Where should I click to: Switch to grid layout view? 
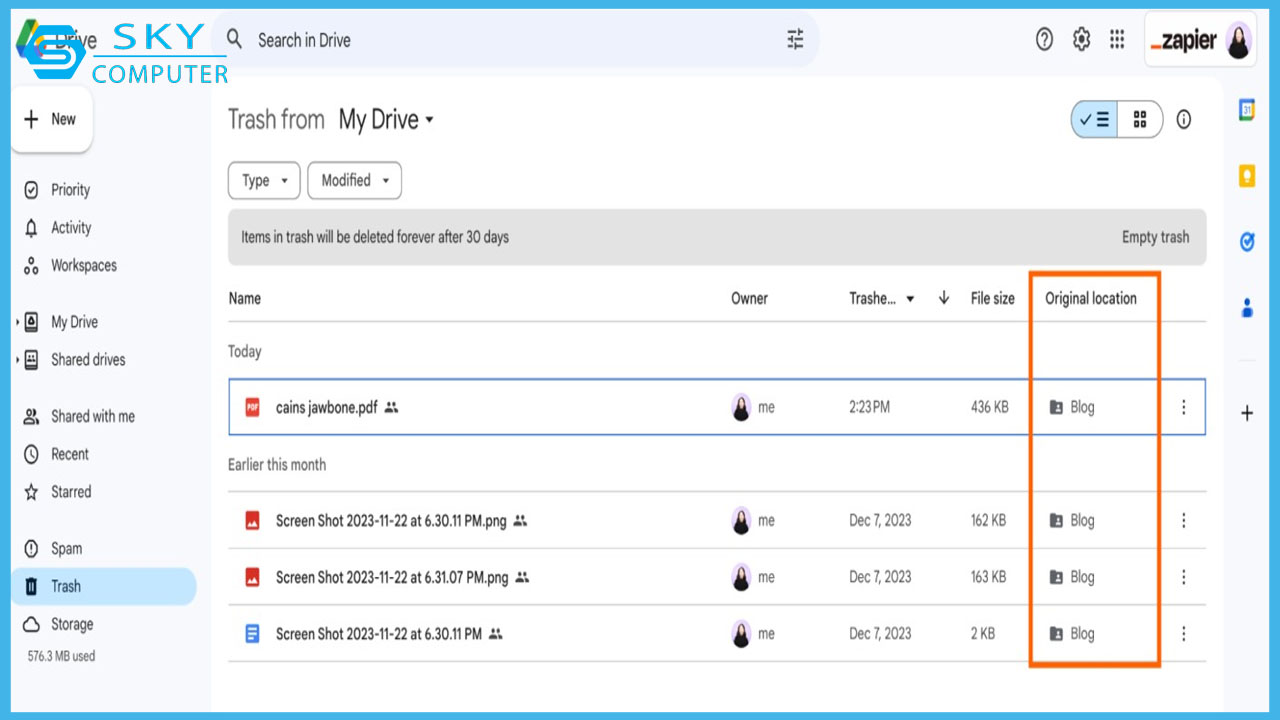tap(1140, 120)
